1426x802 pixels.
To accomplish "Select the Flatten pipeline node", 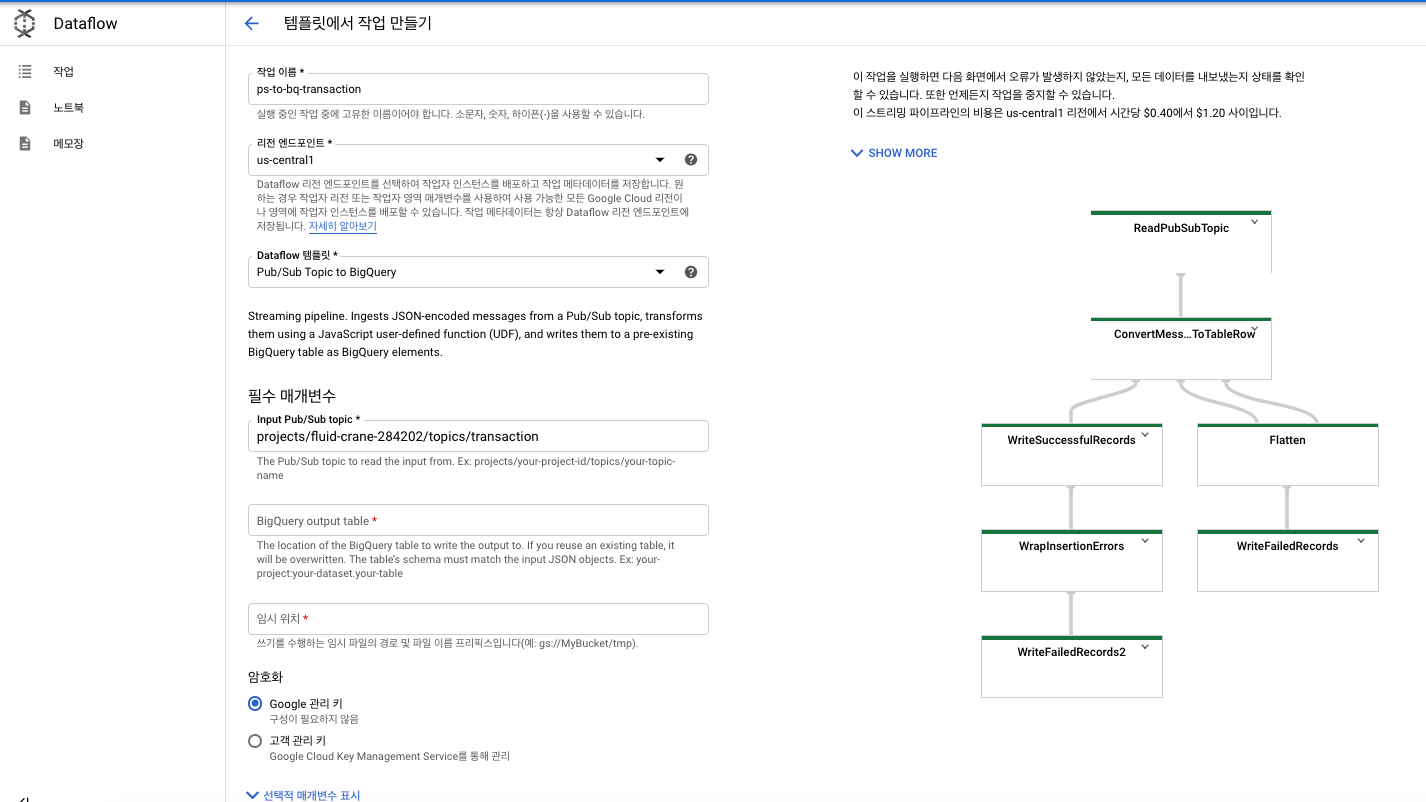I will click(1288, 455).
